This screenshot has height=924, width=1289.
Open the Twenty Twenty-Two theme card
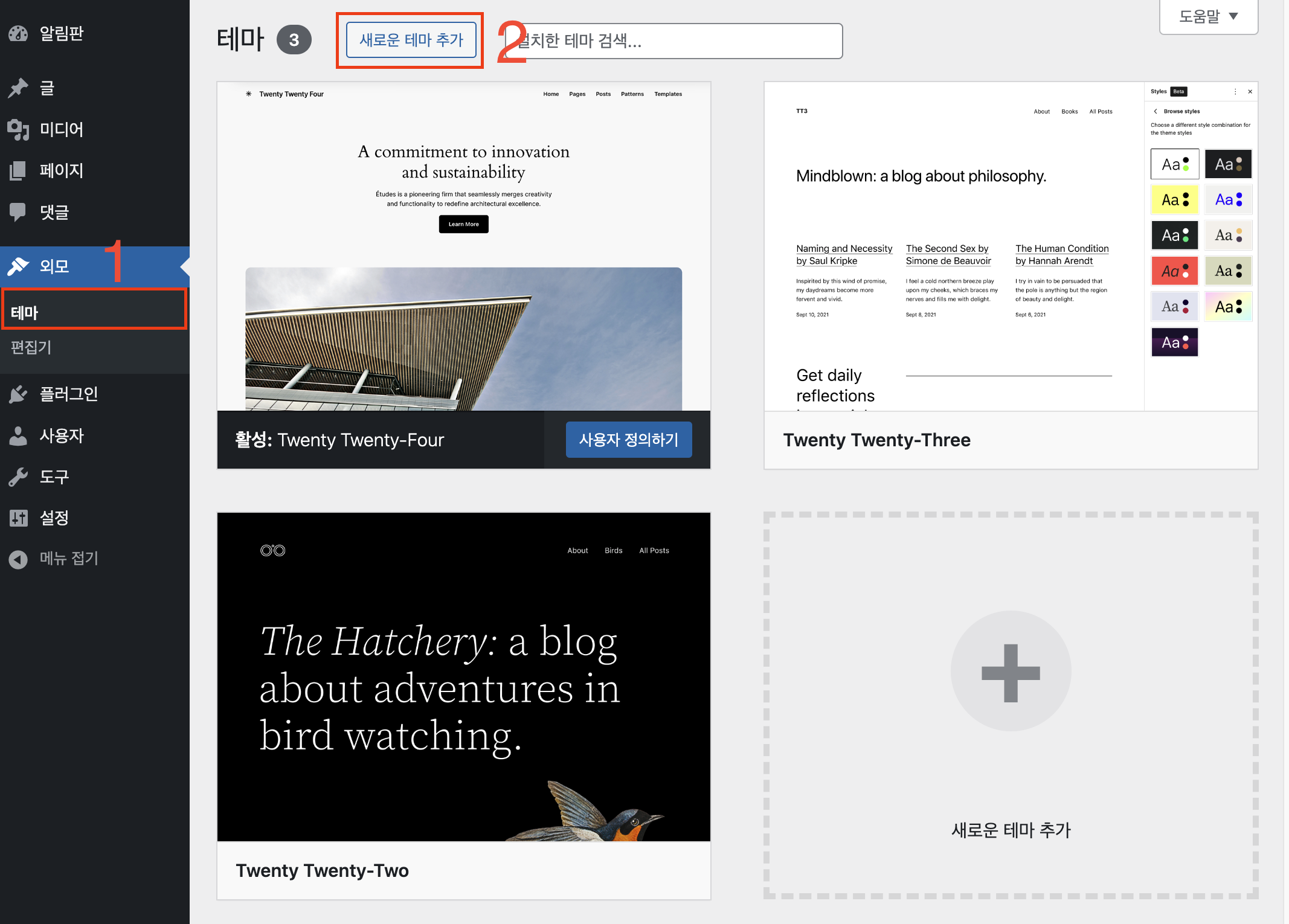point(463,676)
